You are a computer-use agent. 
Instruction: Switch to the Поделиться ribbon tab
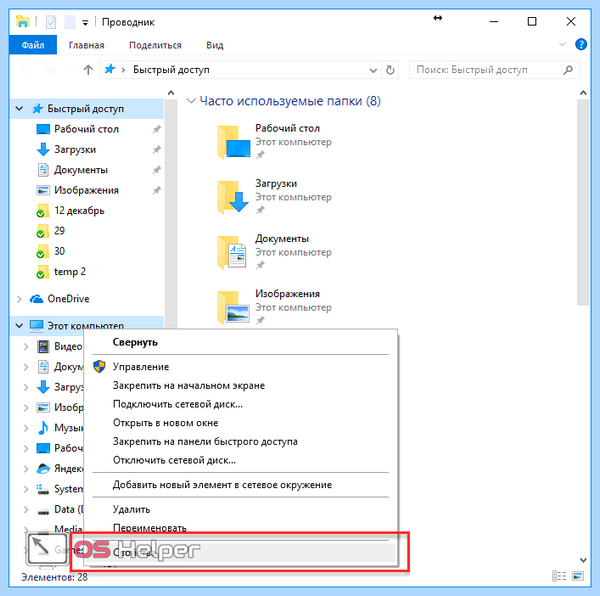click(155, 45)
